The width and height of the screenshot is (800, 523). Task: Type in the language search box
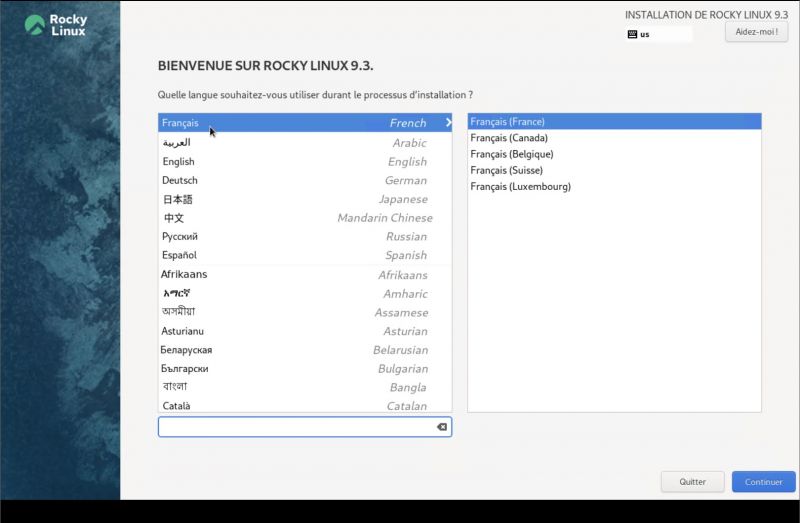295,427
